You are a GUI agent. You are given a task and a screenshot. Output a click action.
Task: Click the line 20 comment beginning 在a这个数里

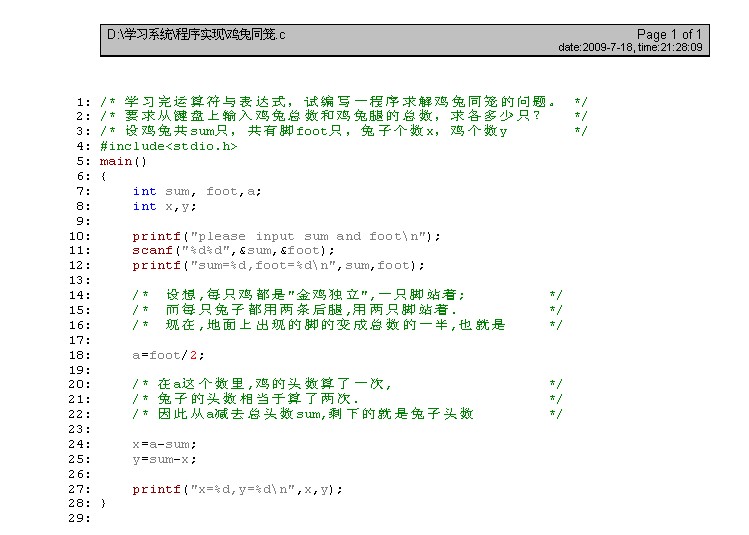pos(347,384)
